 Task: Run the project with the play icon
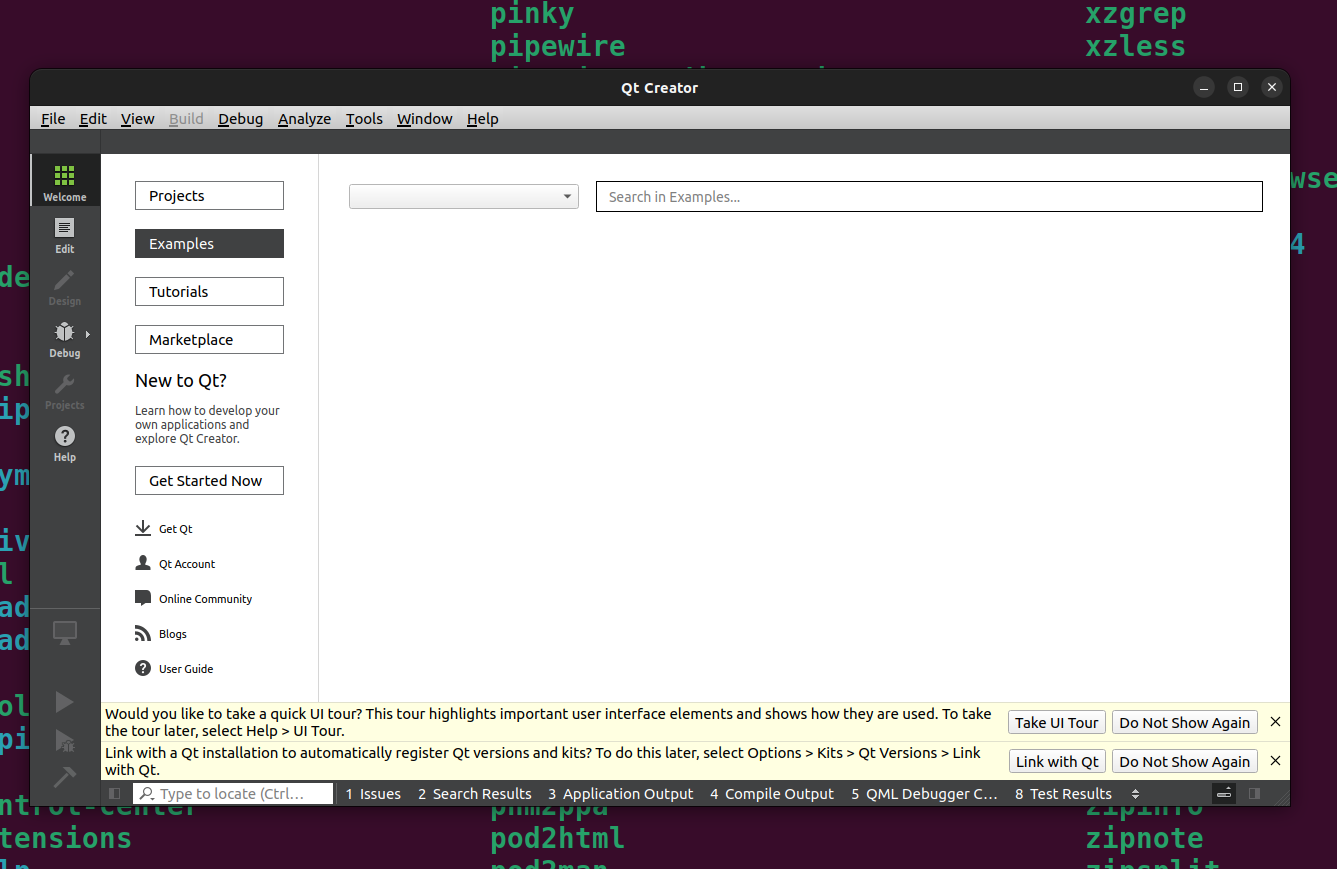pos(64,702)
